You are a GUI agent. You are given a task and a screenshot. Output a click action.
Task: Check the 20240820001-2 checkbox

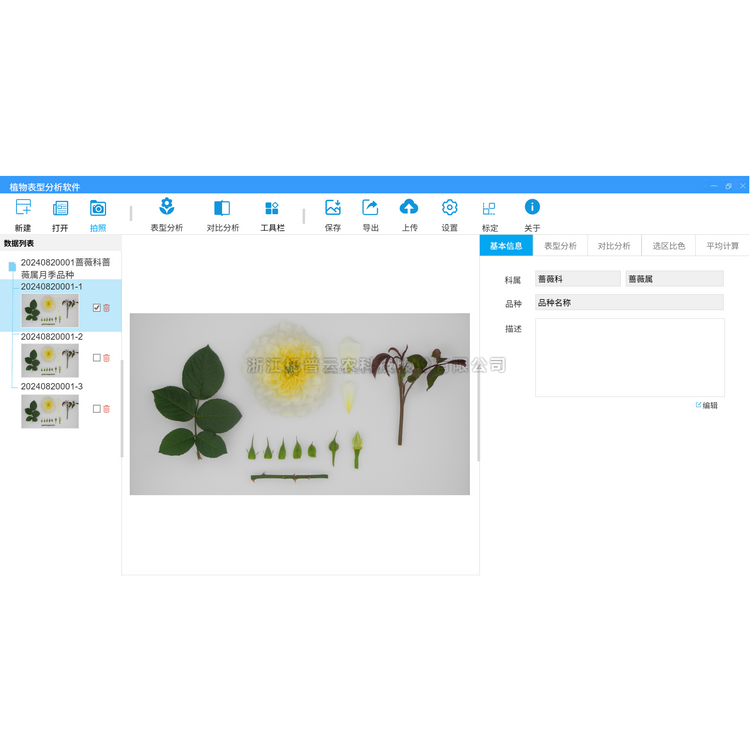96,358
